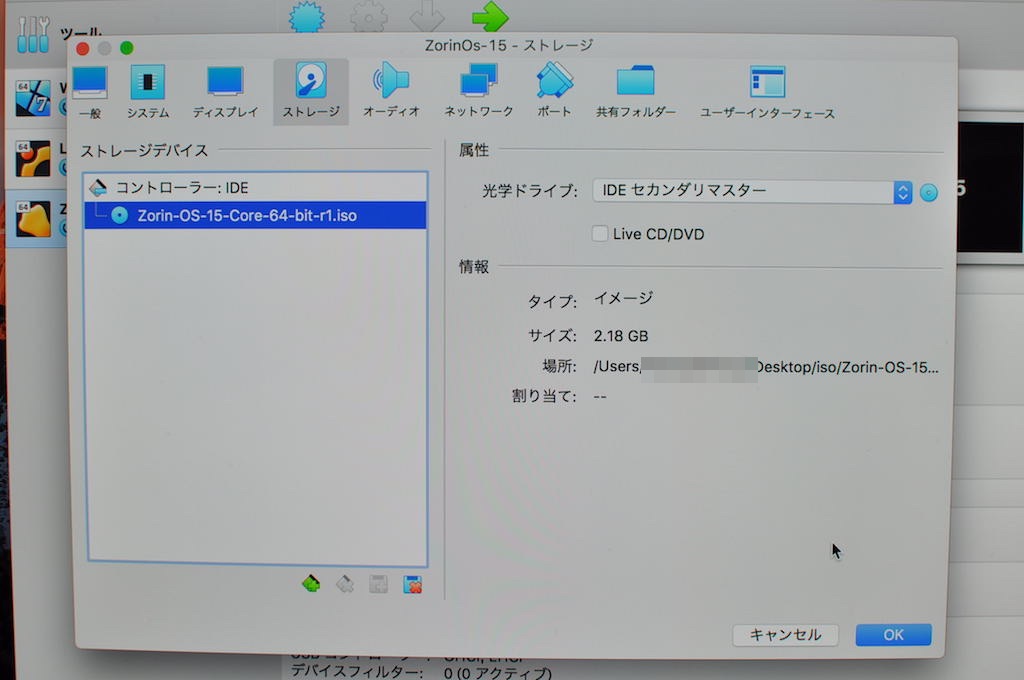The image size is (1024, 680).
Task: Select the Windows 7 VM icon in manager list
Action: point(33,98)
